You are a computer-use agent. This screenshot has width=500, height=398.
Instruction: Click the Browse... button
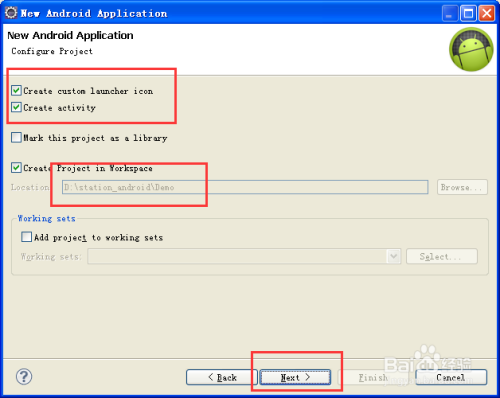coord(462,187)
